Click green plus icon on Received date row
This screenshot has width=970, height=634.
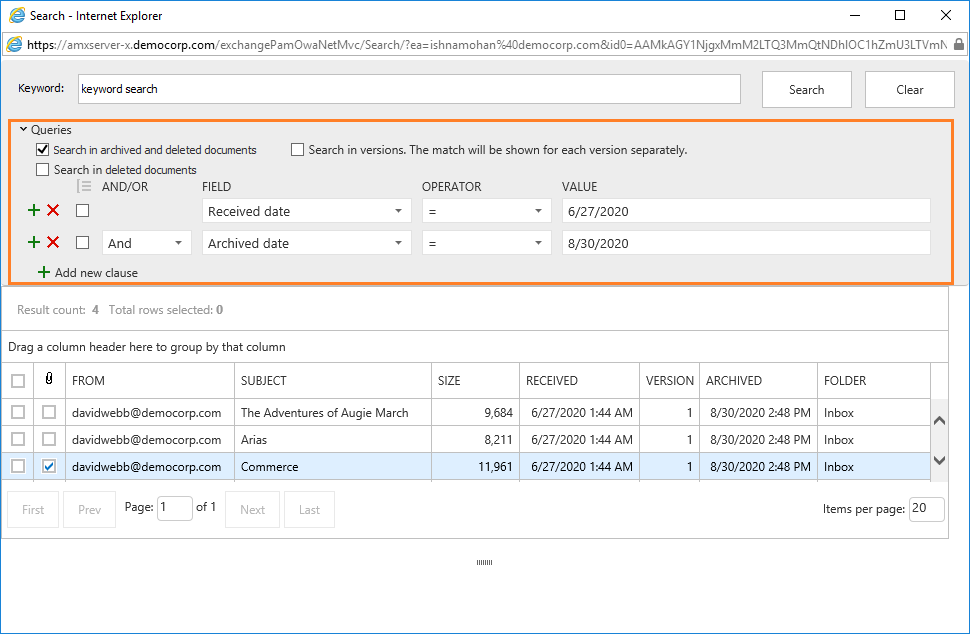point(34,211)
